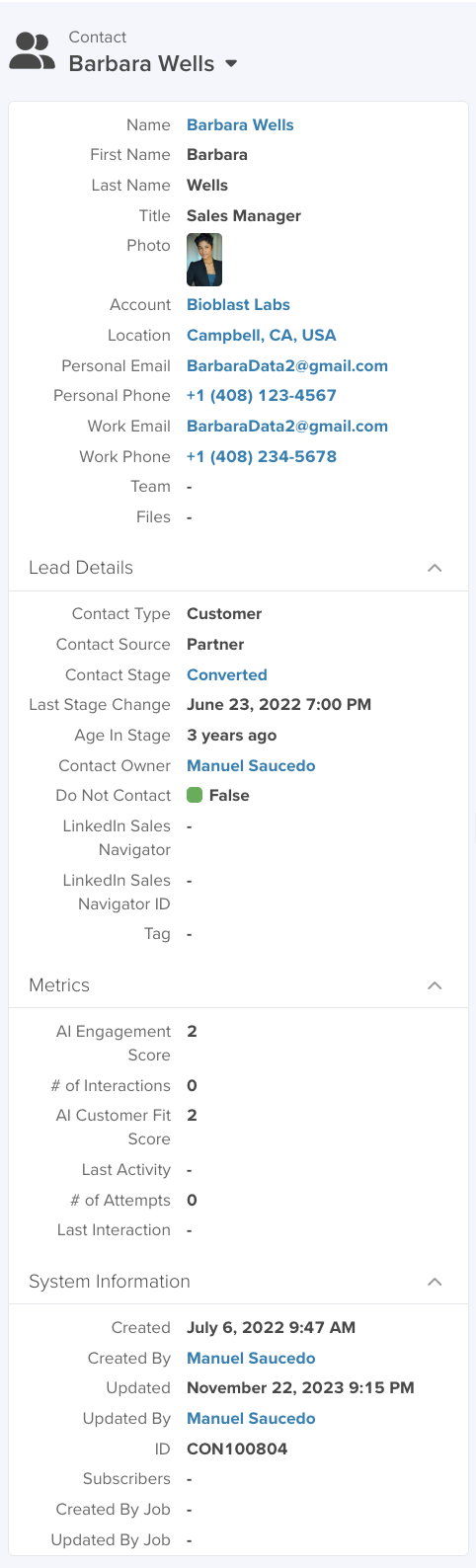Click the Work Email address link
Image resolution: width=476 pixels, height=1568 pixels.
(287, 427)
